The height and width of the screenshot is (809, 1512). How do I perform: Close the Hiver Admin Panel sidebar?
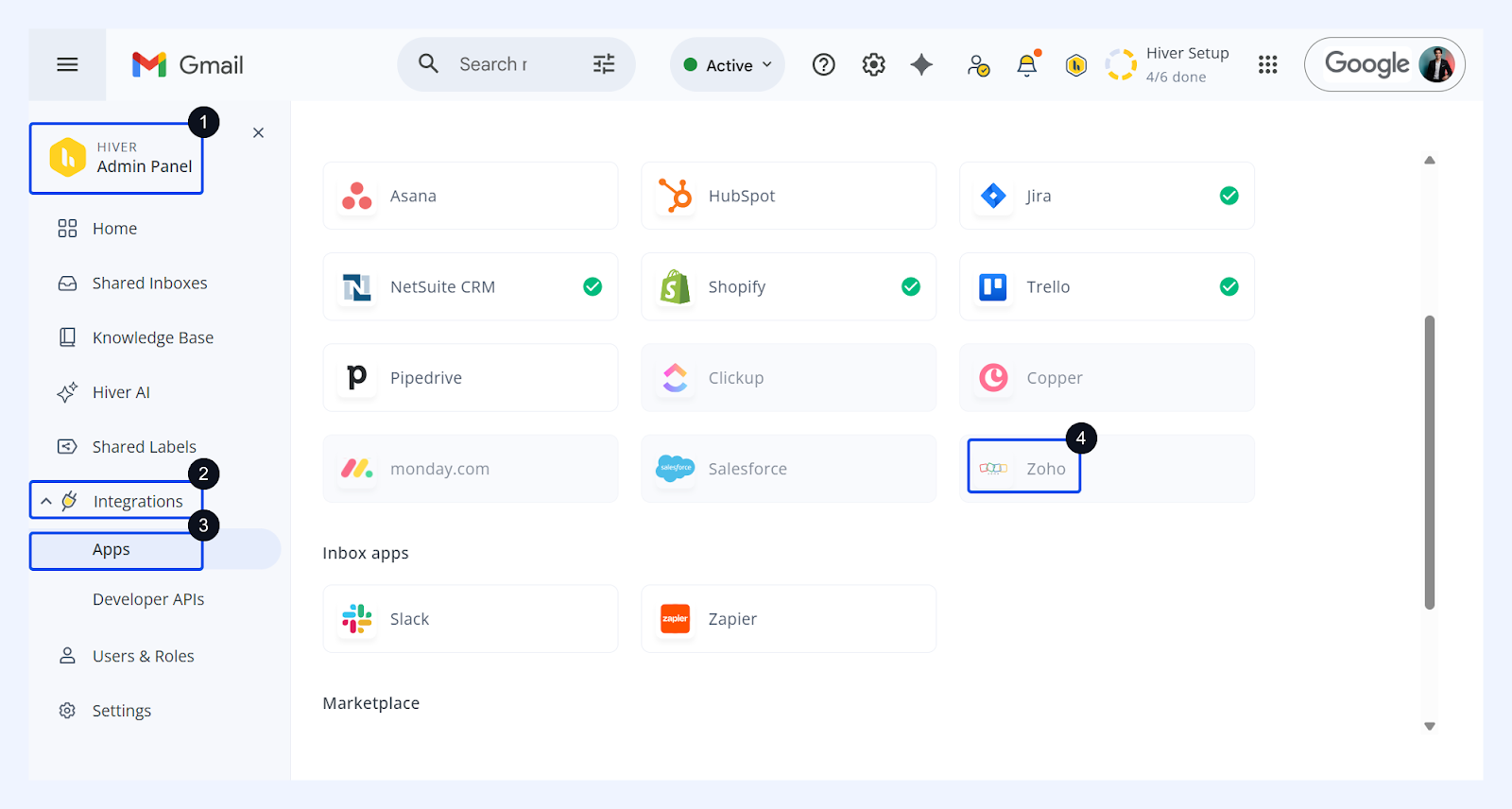(x=258, y=133)
